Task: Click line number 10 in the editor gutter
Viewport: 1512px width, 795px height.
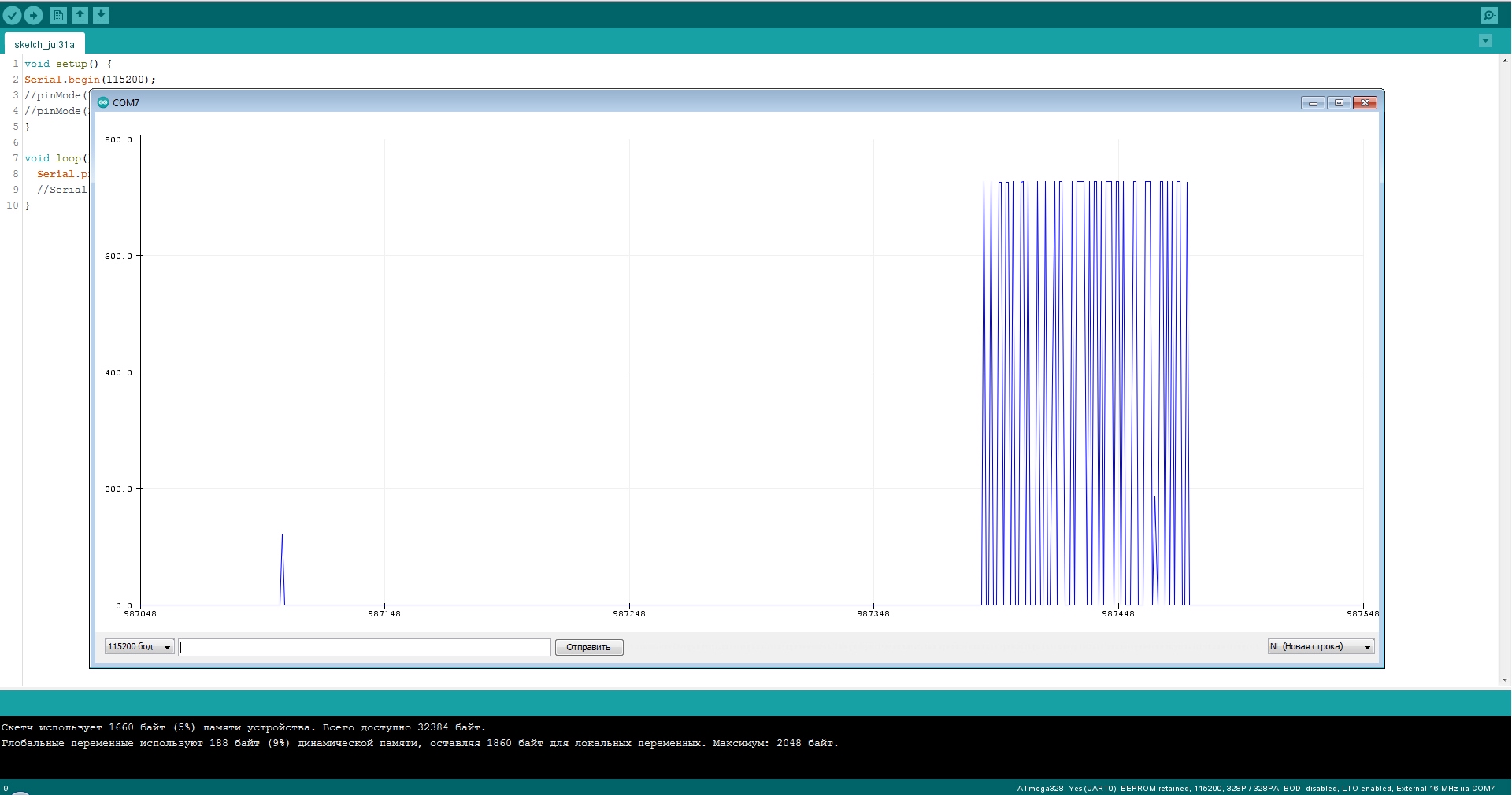Action: pos(13,205)
